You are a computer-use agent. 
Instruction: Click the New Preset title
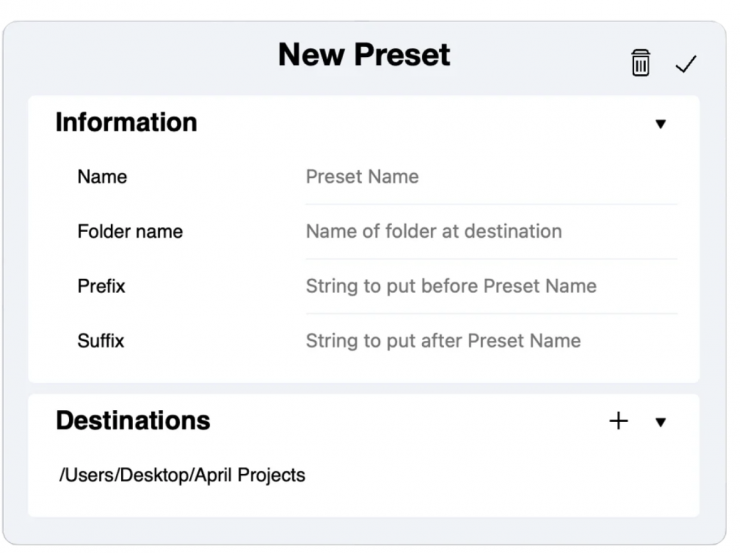(364, 55)
